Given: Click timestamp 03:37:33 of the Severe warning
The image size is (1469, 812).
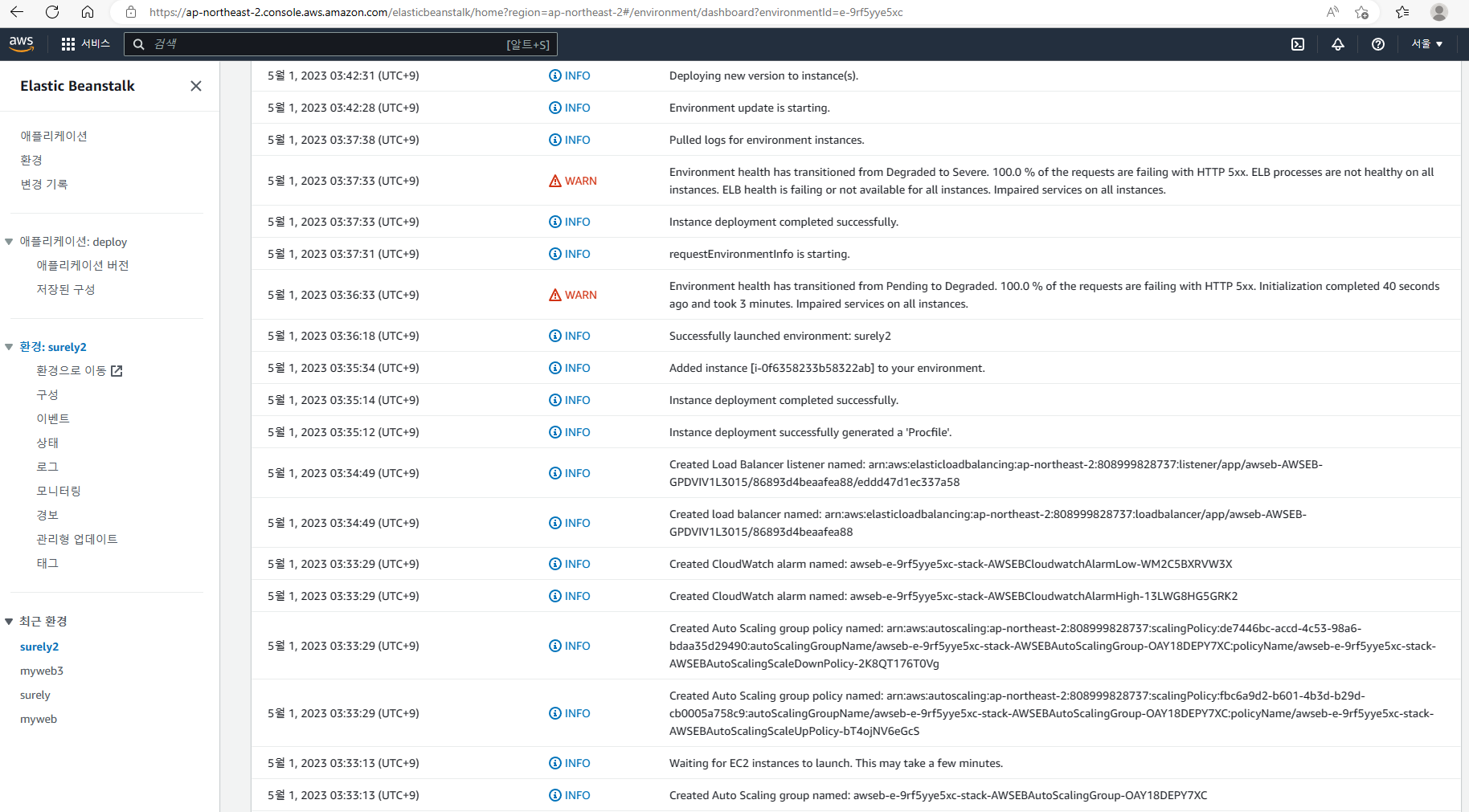Looking at the screenshot, I should [x=343, y=181].
